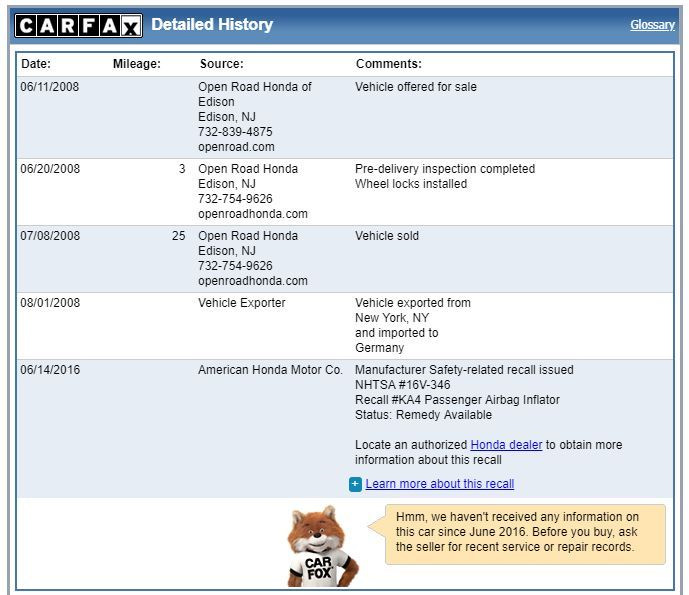This screenshot has height=595, width=689.
Task: Select date 08/01/2008
Action: coord(50,303)
